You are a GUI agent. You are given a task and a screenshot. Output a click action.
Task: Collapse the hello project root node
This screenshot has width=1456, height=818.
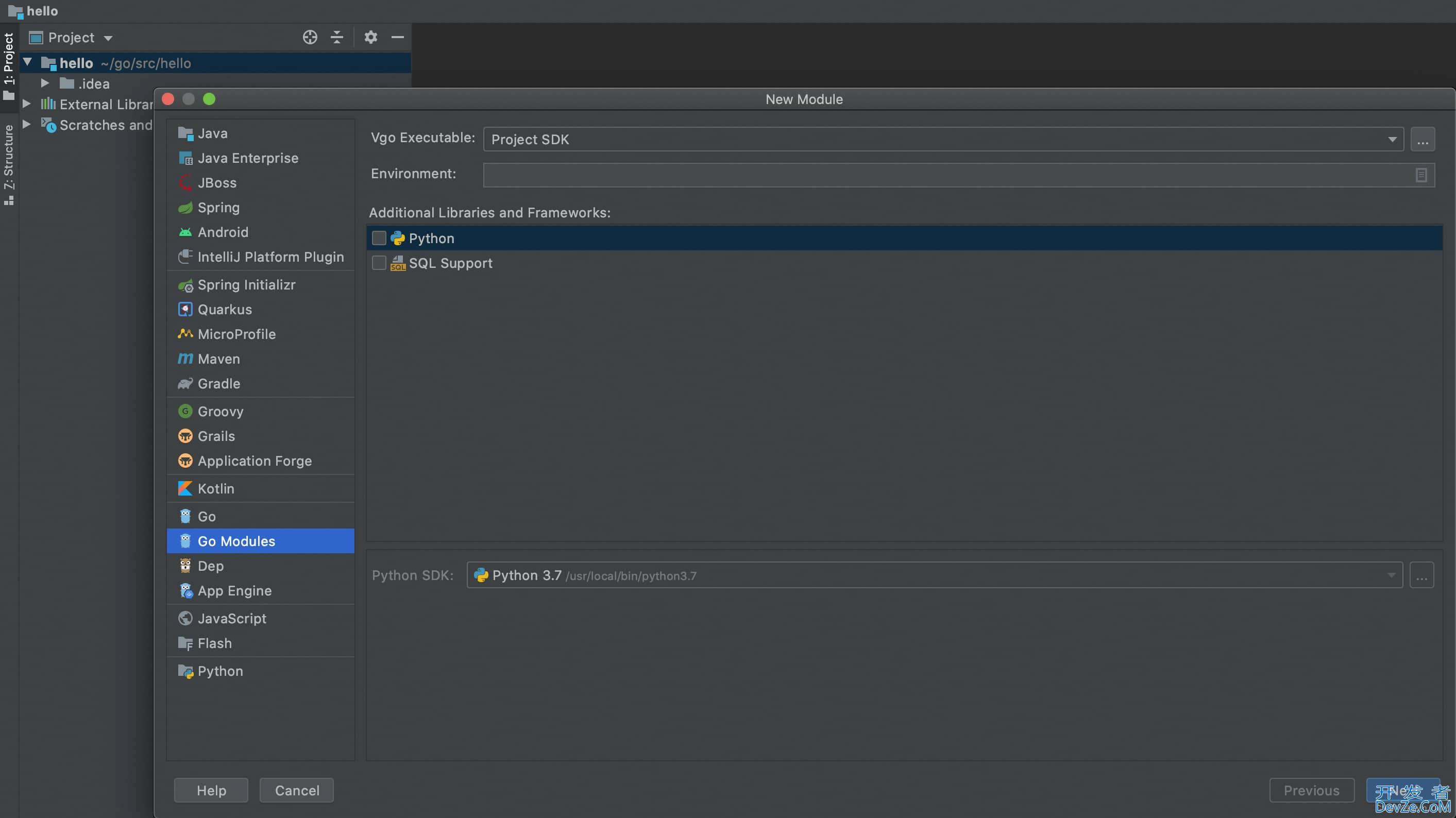tap(28, 62)
